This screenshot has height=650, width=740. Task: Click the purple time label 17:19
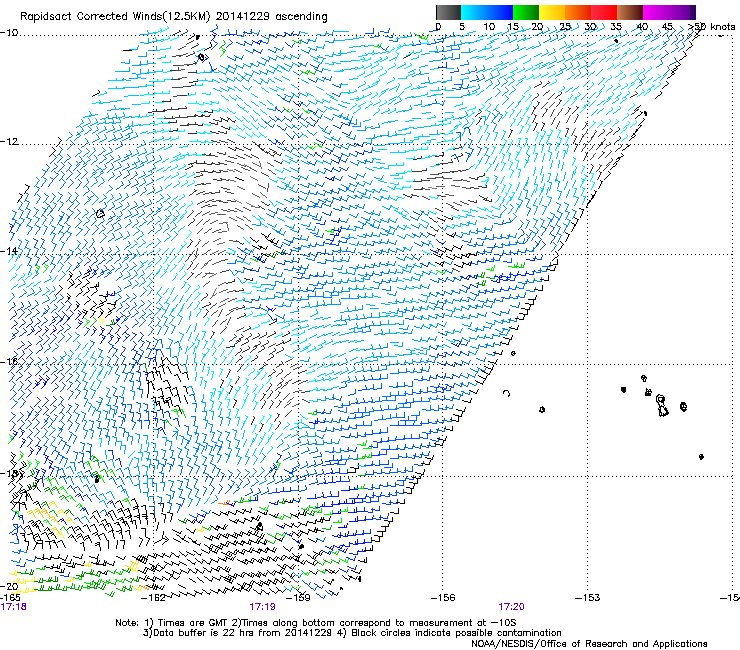pyautogui.click(x=262, y=607)
